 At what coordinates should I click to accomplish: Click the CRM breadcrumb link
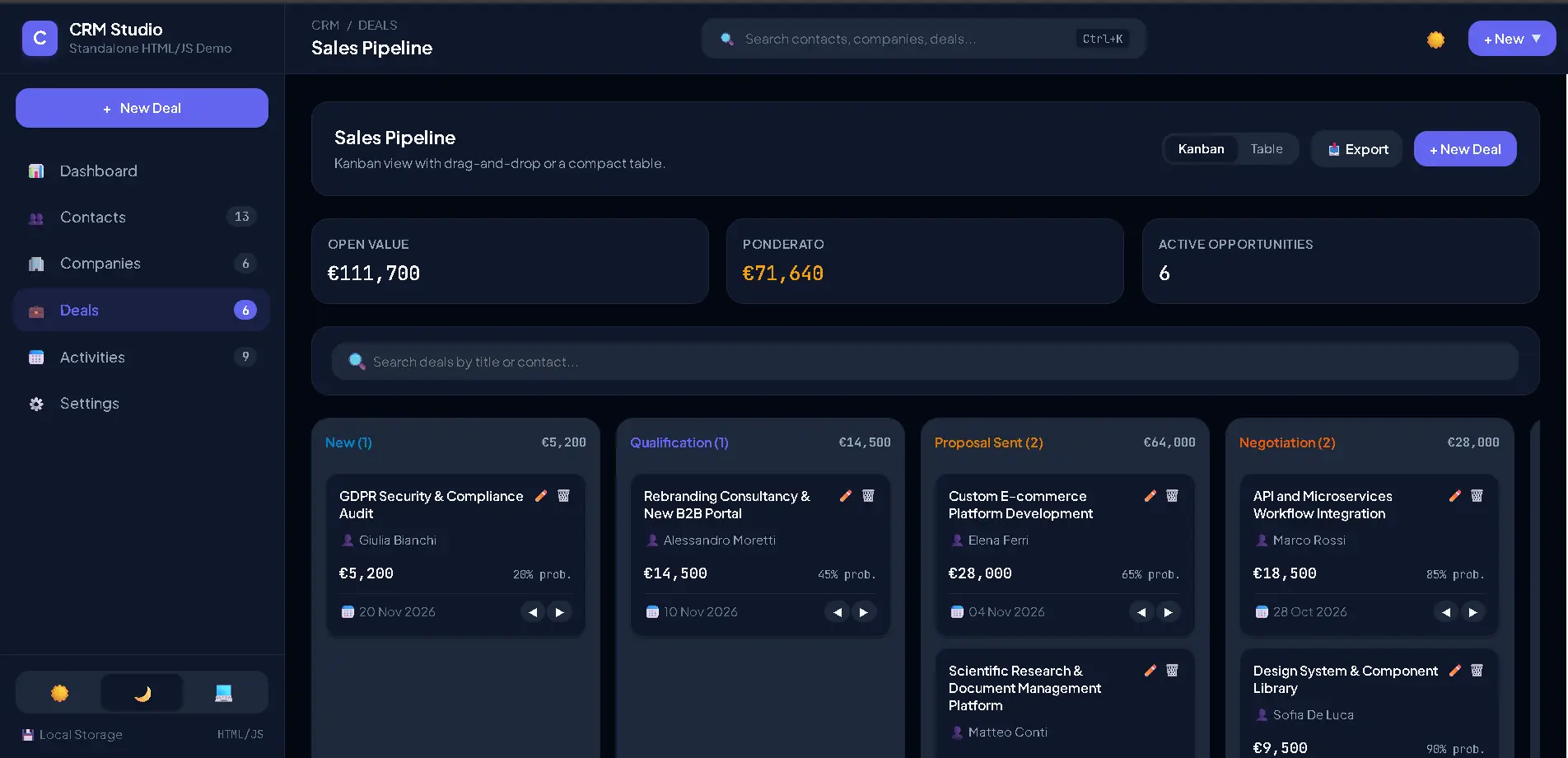tap(325, 26)
